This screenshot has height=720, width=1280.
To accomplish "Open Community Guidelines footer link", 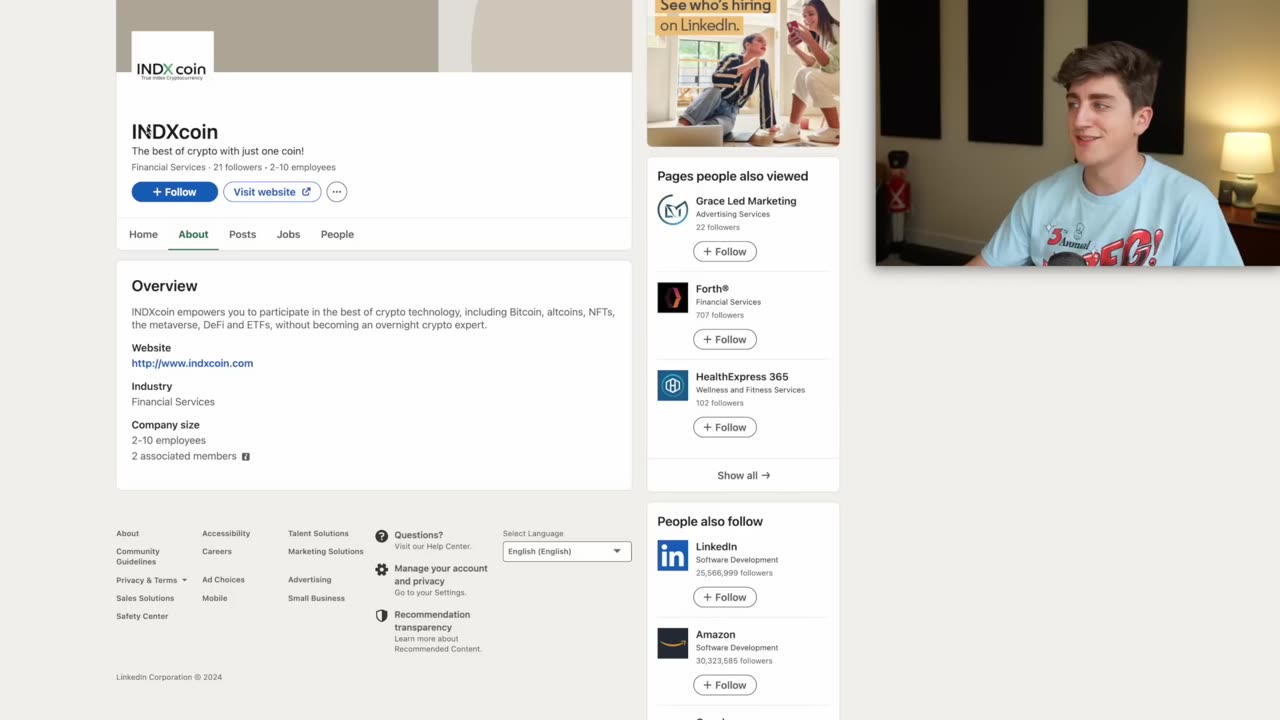I will pyautogui.click(x=138, y=557).
